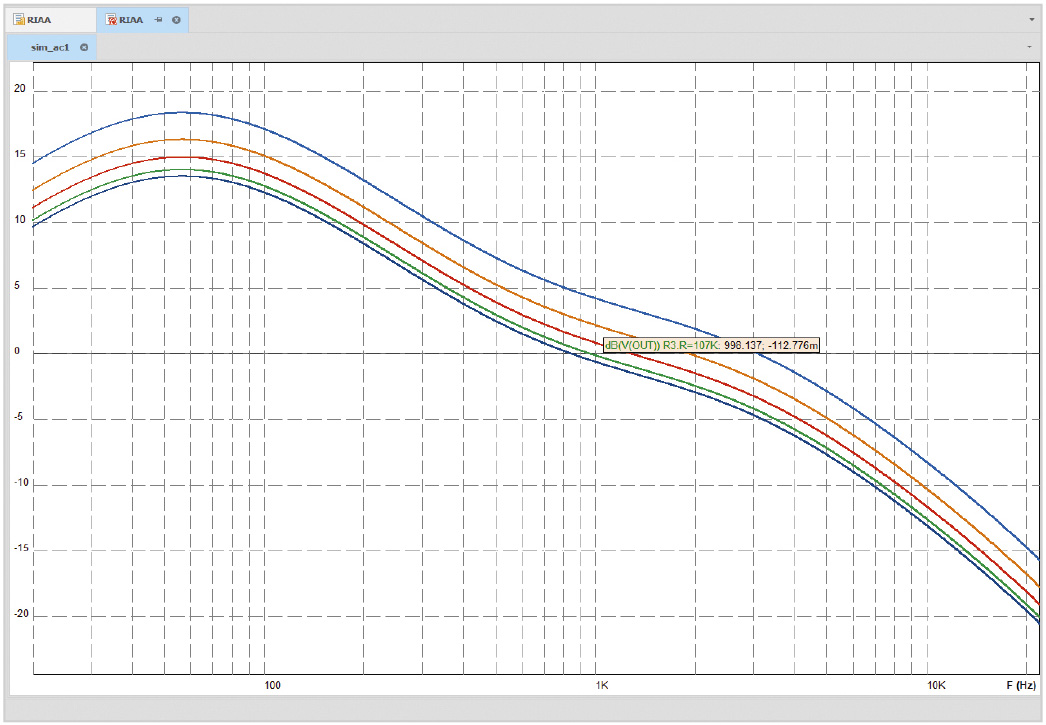Click the dB(V(OUT)) R3.R=107K tooltip
This screenshot has width=1046, height=725.
point(712,345)
